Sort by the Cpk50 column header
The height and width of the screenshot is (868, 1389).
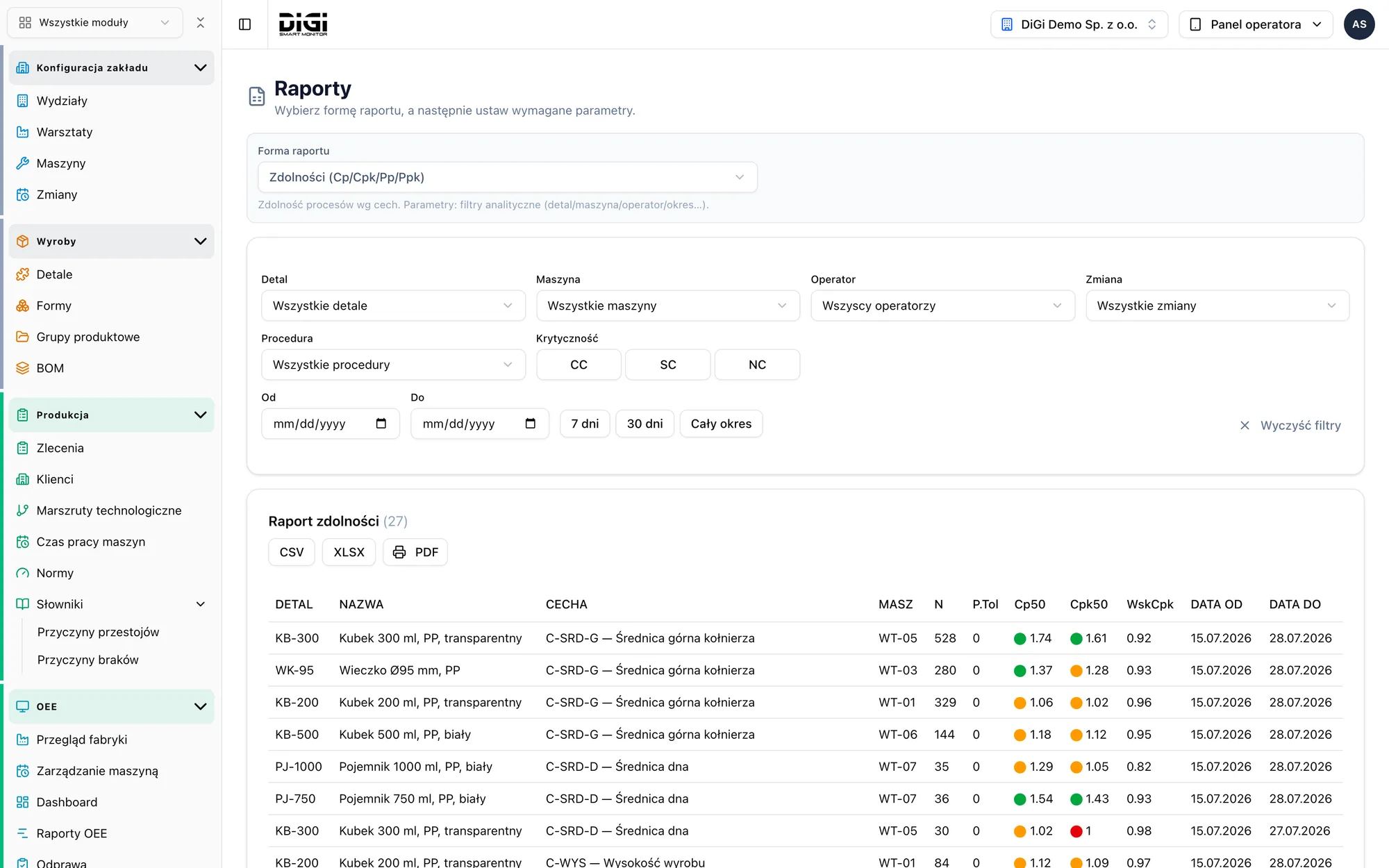pyautogui.click(x=1088, y=604)
